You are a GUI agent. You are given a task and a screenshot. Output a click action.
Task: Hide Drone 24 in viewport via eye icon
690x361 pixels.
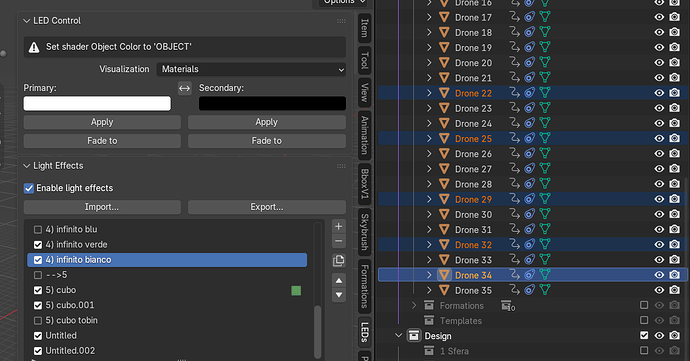click(659, 123)
